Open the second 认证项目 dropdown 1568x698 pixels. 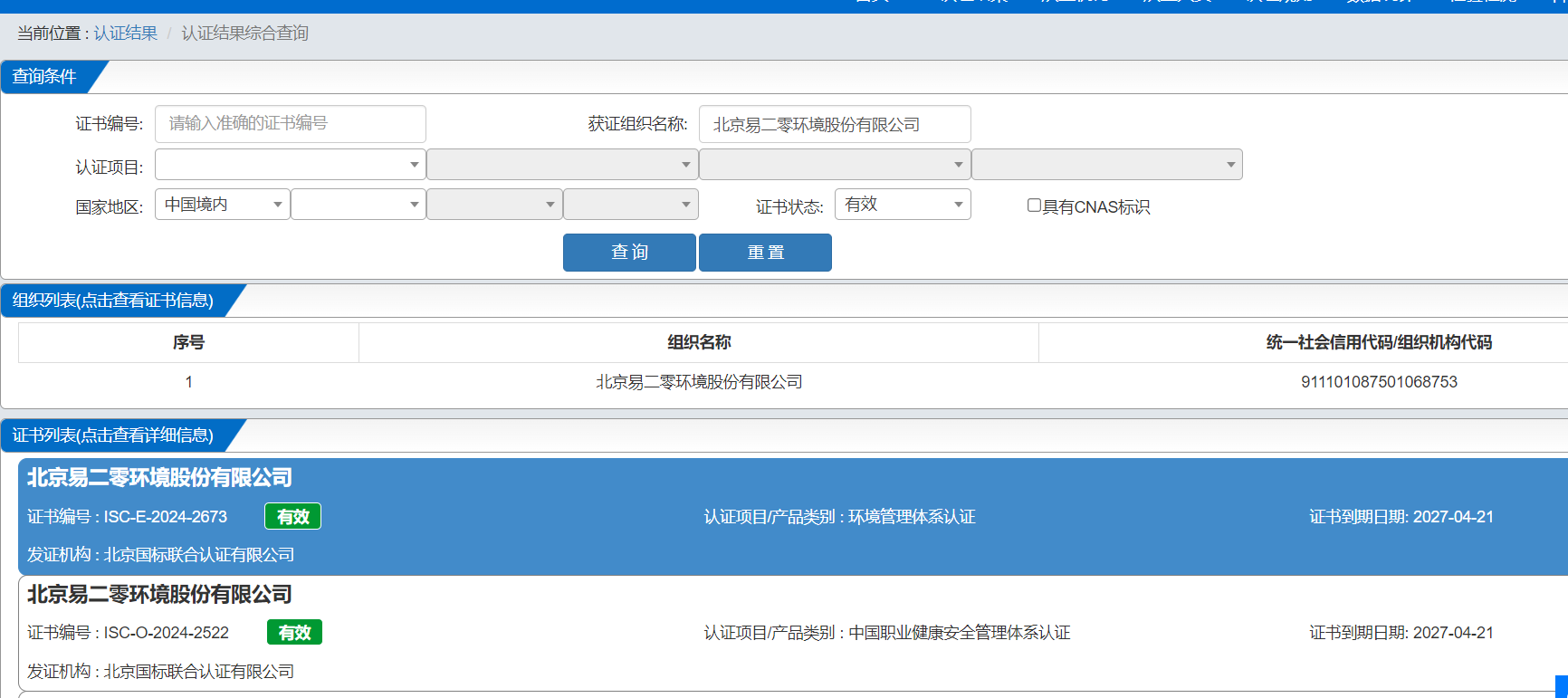pos(562,165)
